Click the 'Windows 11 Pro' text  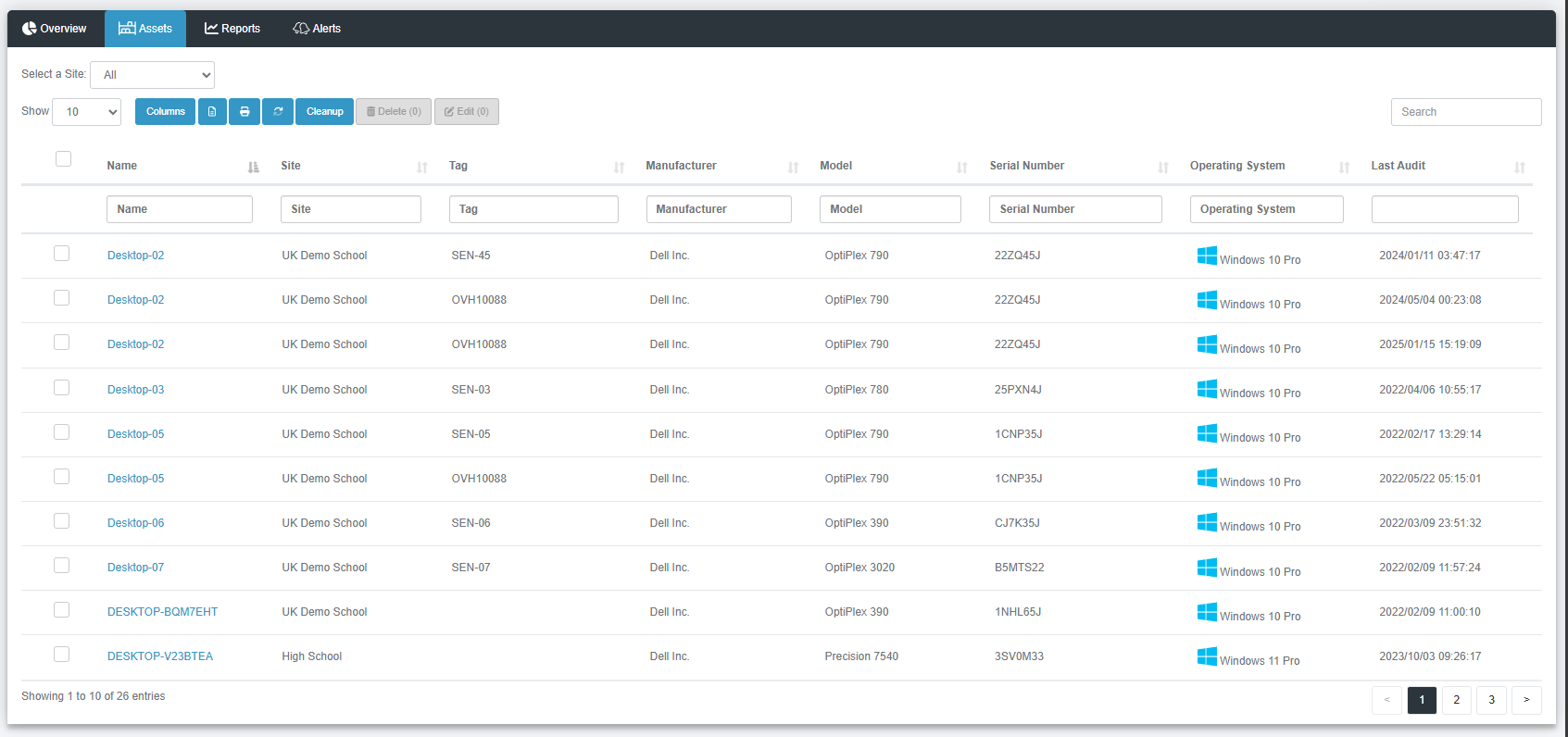[x=1260, y=661]
